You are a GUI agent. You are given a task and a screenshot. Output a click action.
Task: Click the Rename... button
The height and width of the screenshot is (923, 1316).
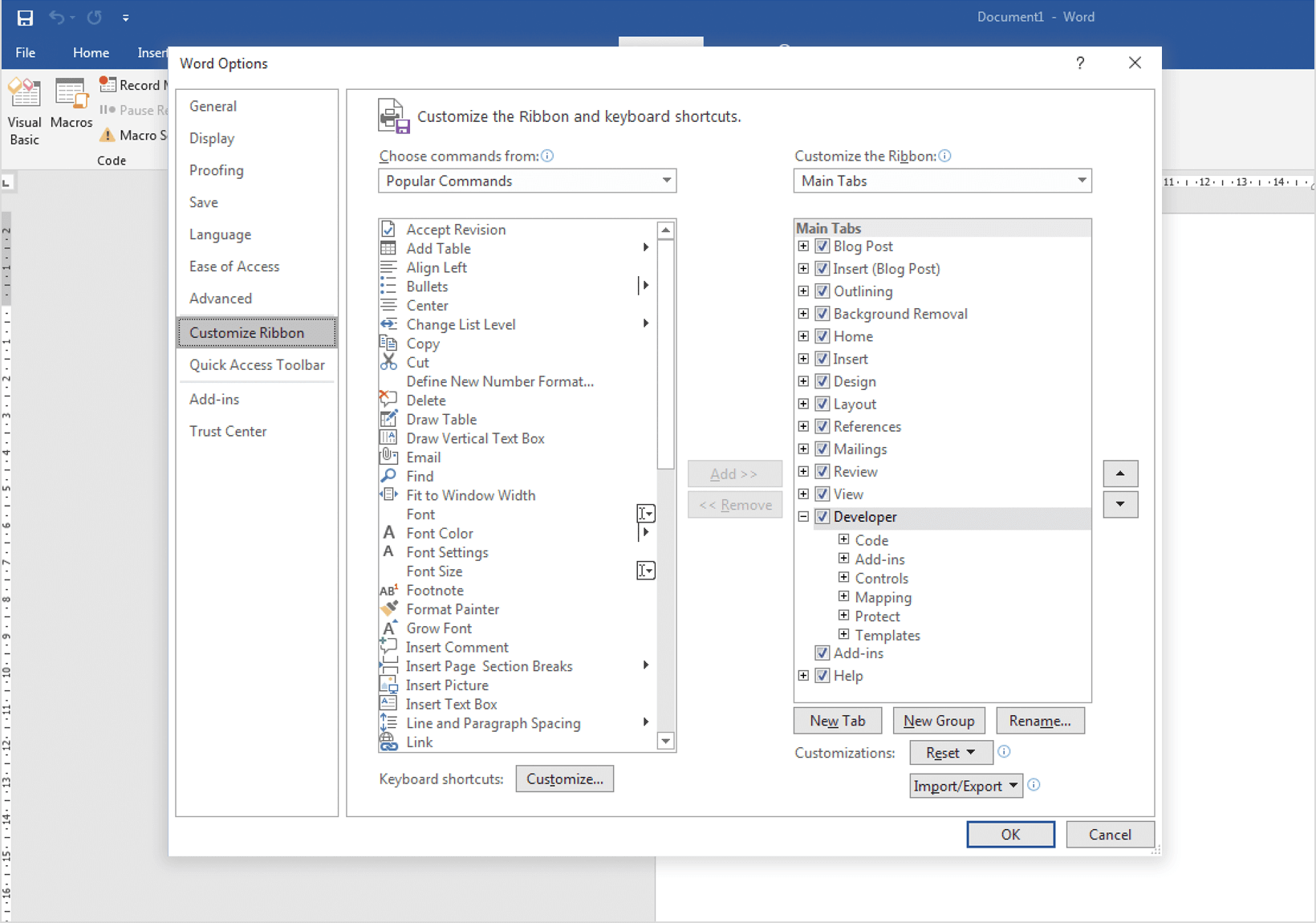(x=1040, y=721)
